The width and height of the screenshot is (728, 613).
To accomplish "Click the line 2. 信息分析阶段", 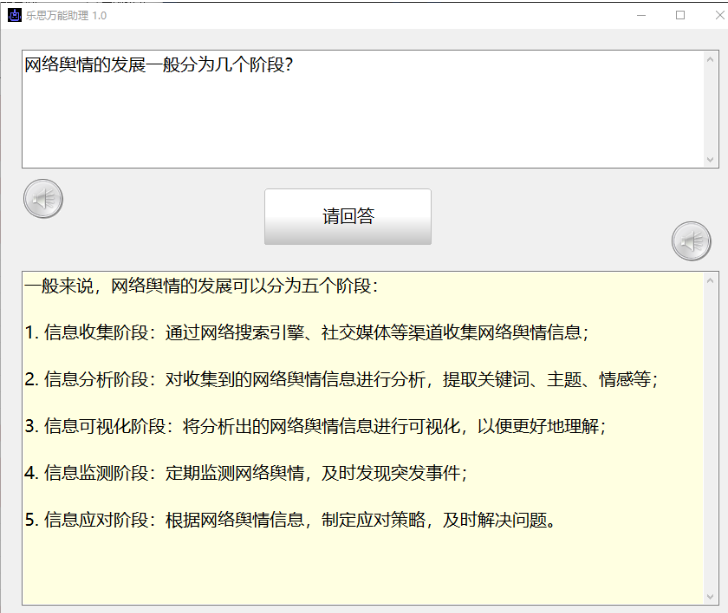I will pos(342,379).
